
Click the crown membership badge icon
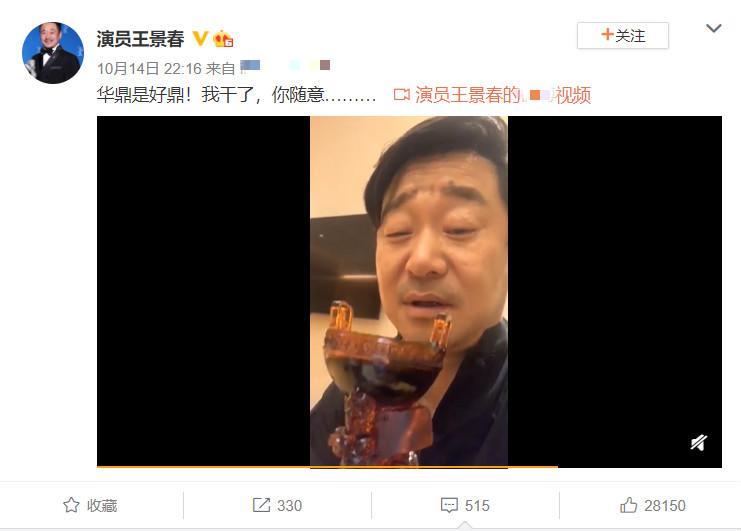223,38
